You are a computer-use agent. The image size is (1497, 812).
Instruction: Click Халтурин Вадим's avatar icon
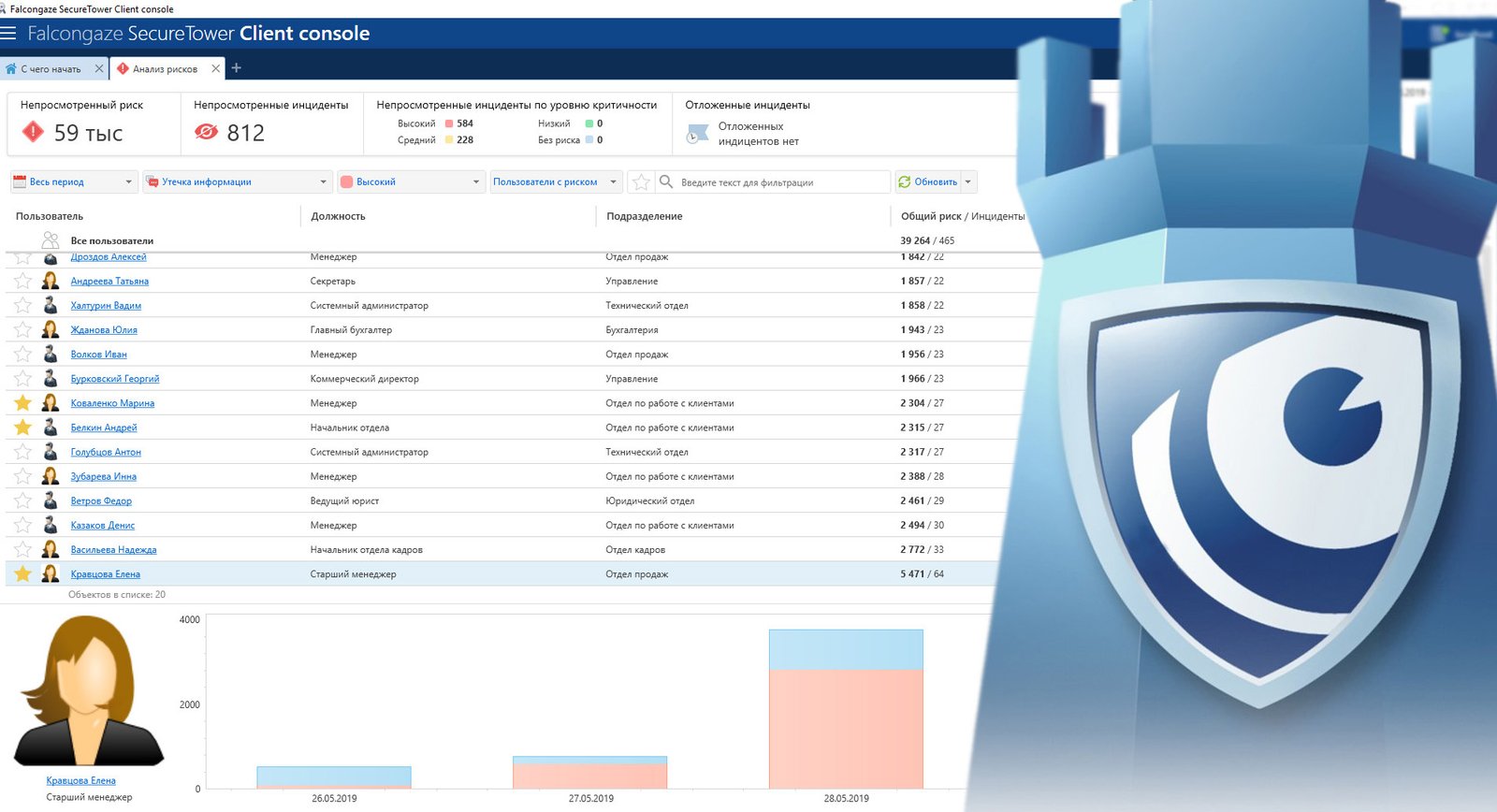click(x=51, y=305)
